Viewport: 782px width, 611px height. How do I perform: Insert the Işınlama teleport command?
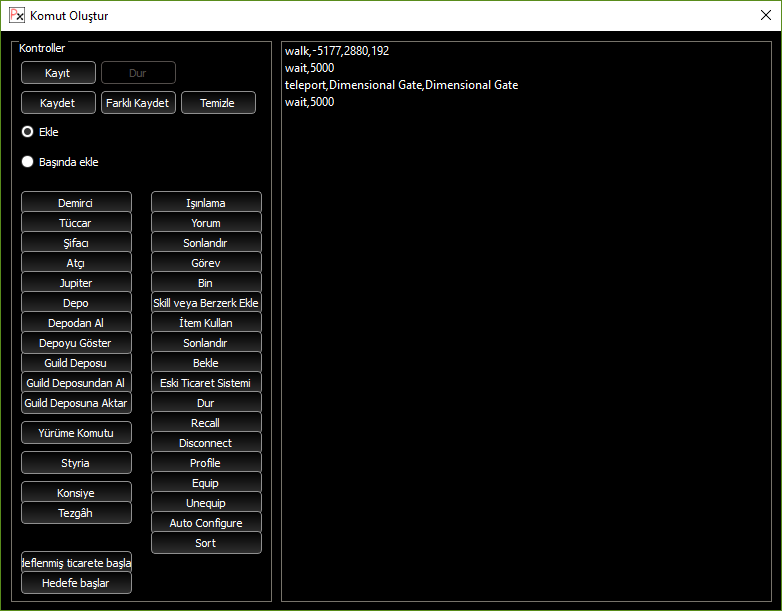coord(206,203)
